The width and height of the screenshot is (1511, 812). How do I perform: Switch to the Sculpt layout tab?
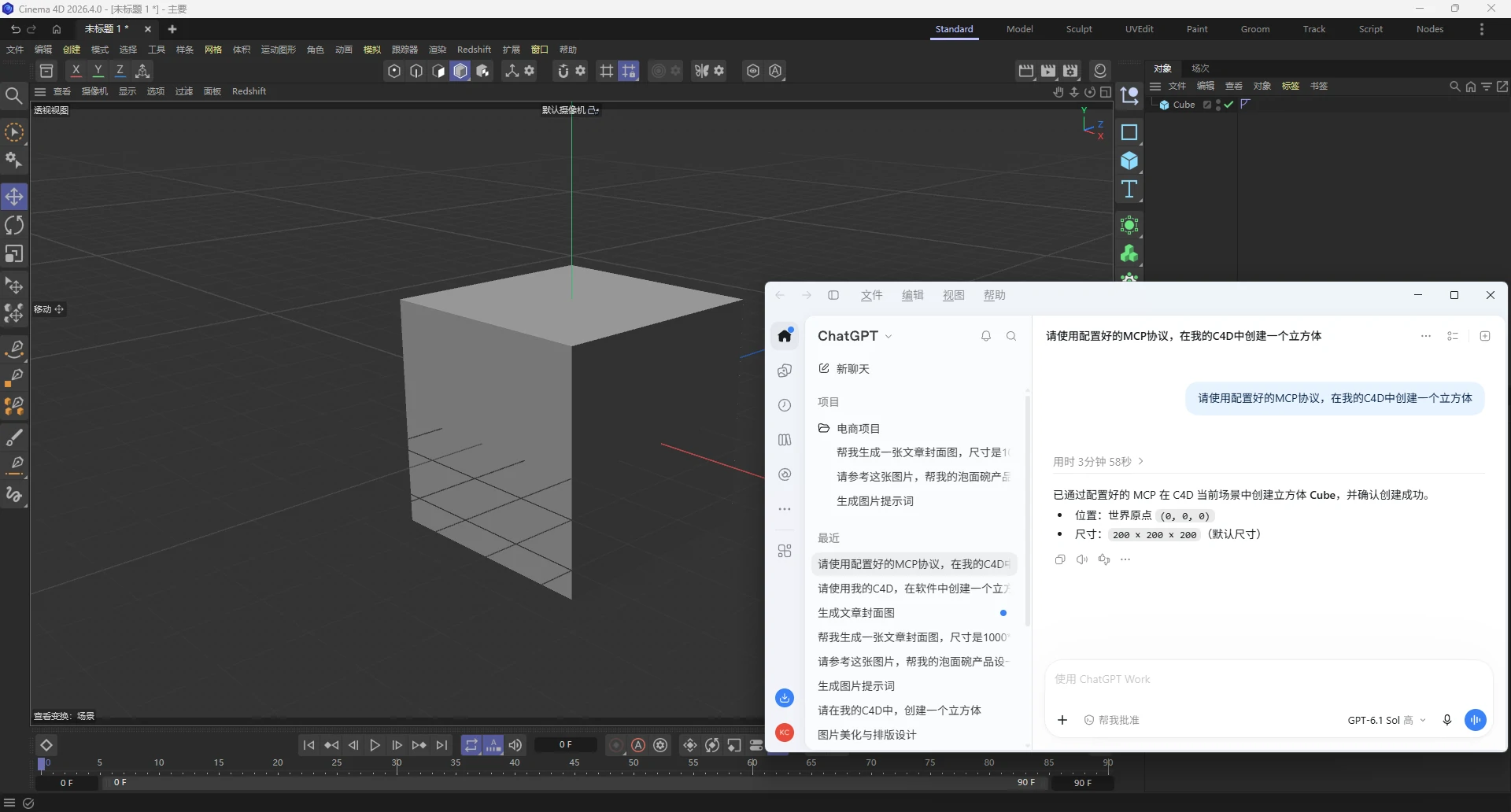pos(1079,29)
